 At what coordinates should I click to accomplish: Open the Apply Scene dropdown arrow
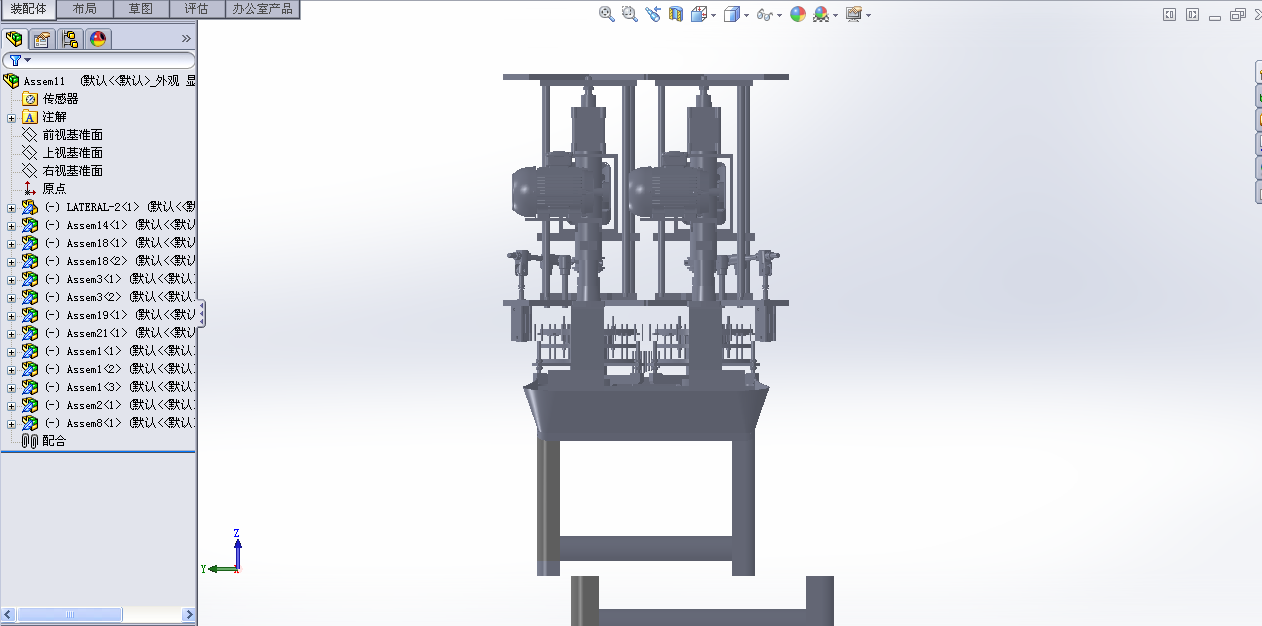click(x=835, y=15)
